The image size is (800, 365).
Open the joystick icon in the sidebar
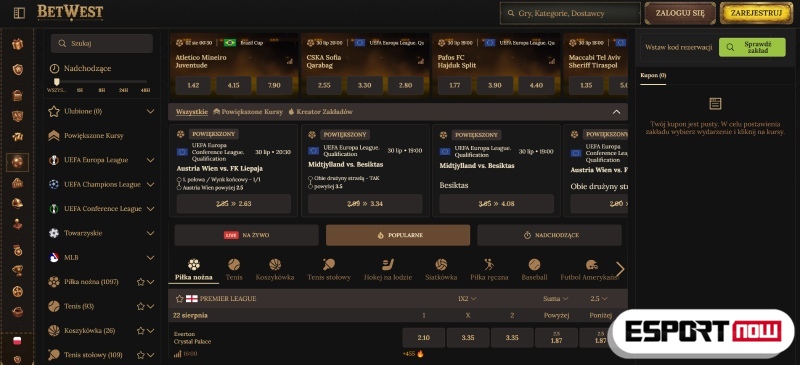pyautogui.click(x=18, y=224)
